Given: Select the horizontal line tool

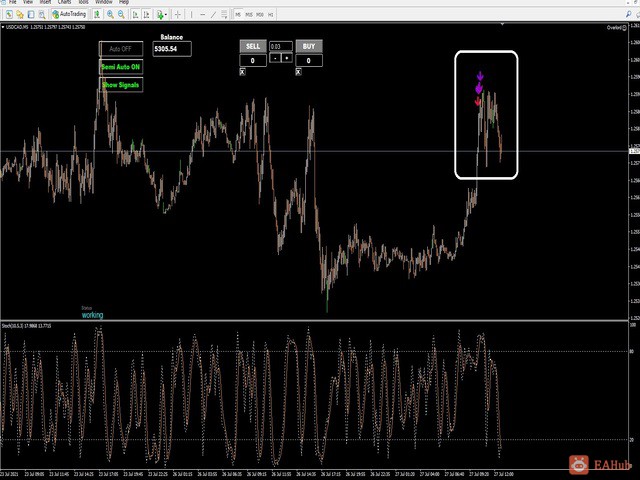Looking at the screenshot, I should pos(203,15).
